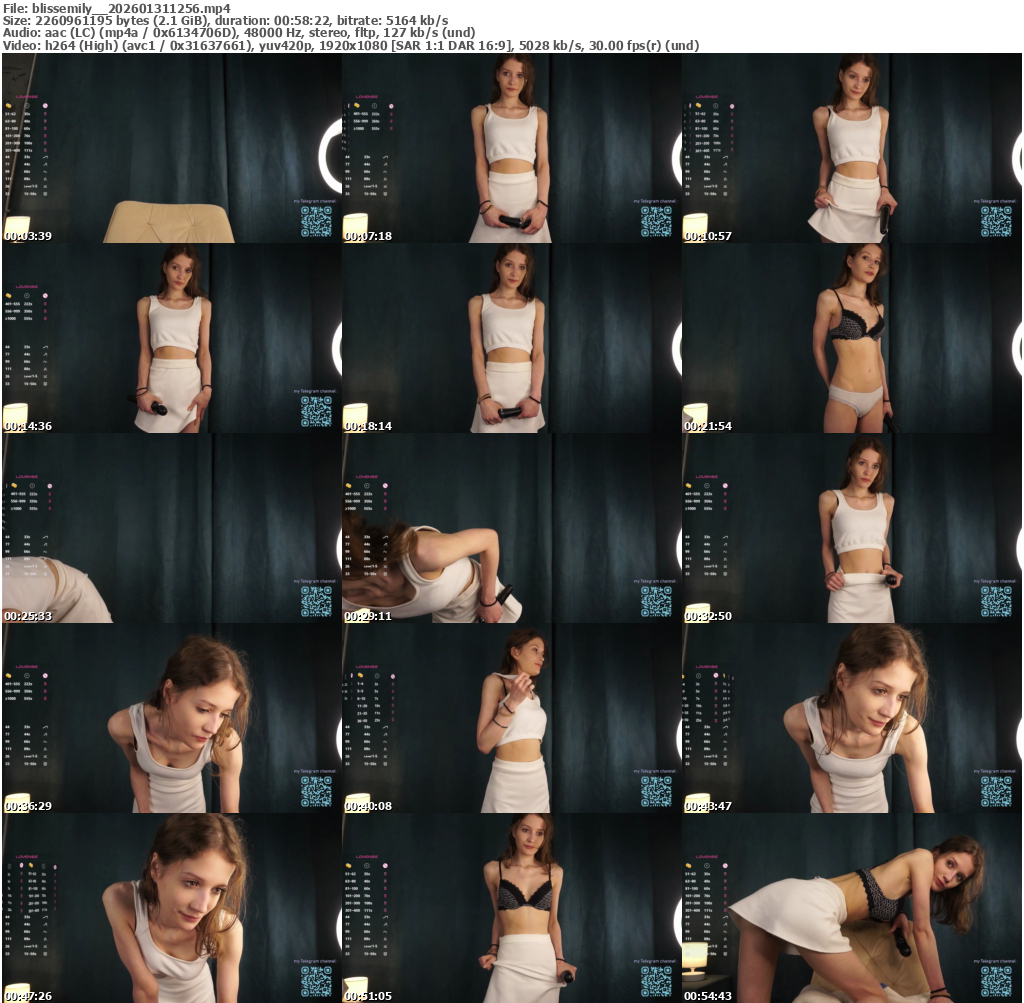The width and height of the screenshot is (1024, 1003).
Task: Select the frame at timestamp 00:07:18
Action: [x=511, y=148]
